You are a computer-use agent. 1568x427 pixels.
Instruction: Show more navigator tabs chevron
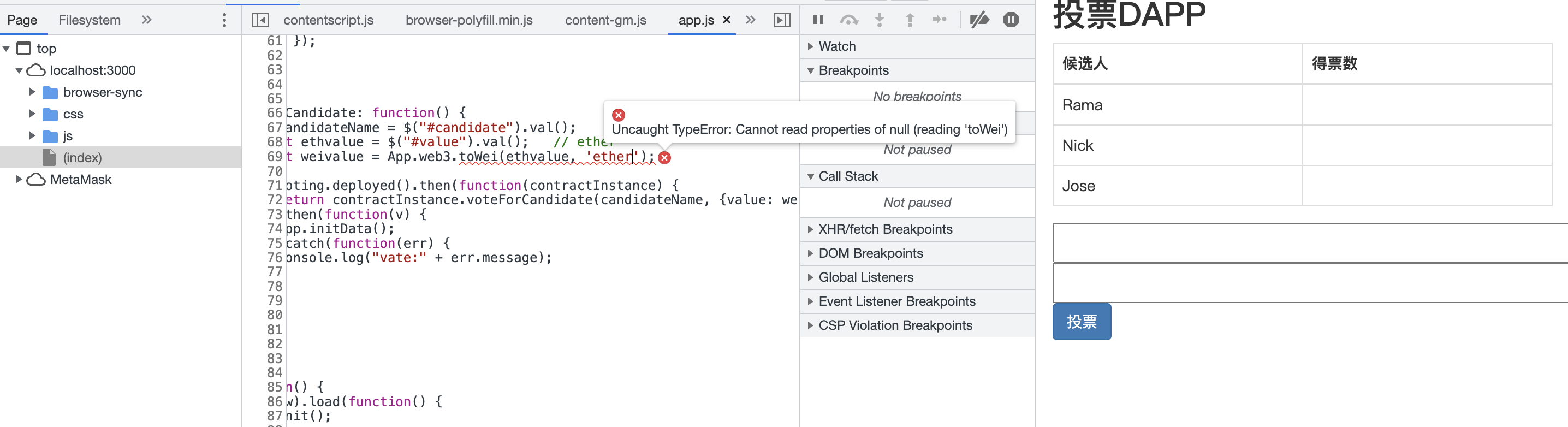[x=147, y=20]
